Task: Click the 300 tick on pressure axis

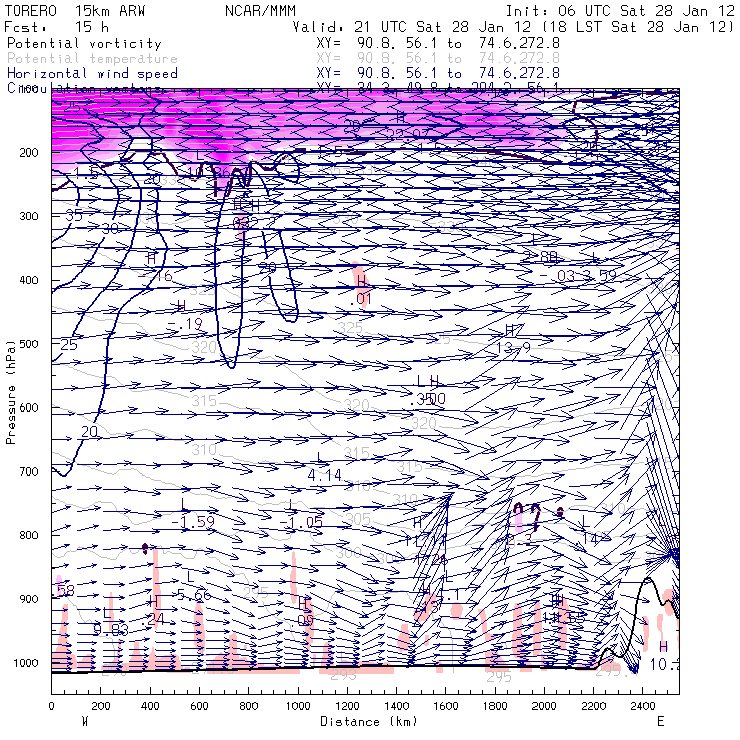Action: pos(29,216)
